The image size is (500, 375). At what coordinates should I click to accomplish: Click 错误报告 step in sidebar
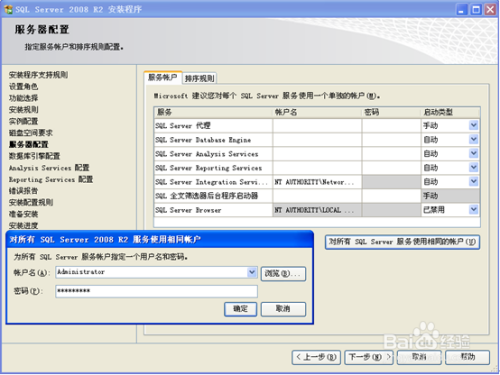(23, 191)
